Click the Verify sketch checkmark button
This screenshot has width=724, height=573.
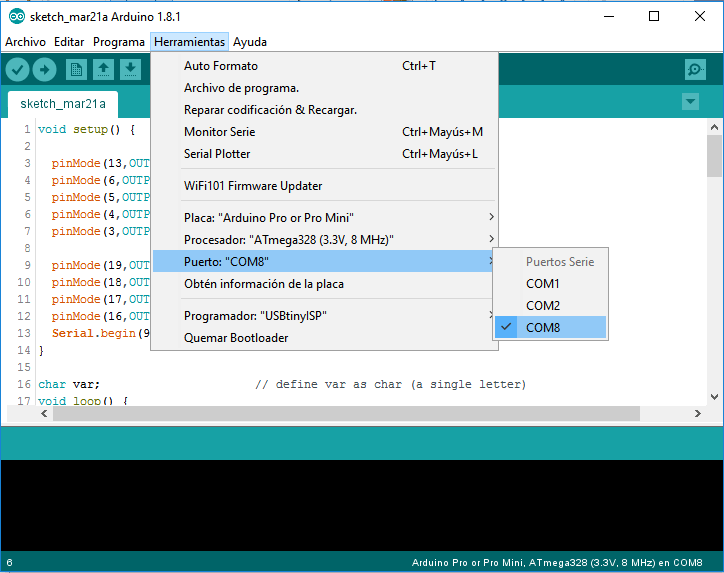pos(18,70)
